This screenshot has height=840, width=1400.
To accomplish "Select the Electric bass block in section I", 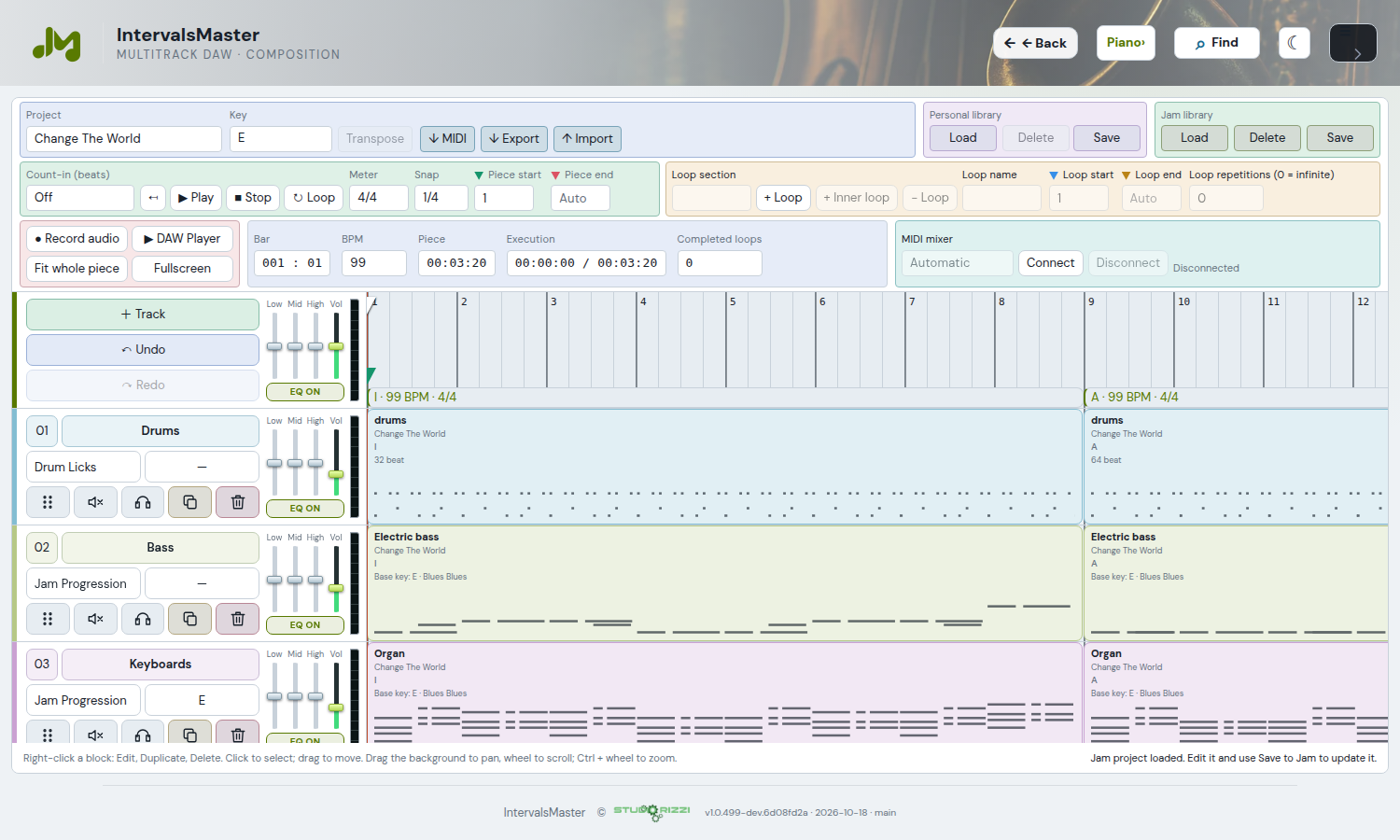I will (724, 583).
